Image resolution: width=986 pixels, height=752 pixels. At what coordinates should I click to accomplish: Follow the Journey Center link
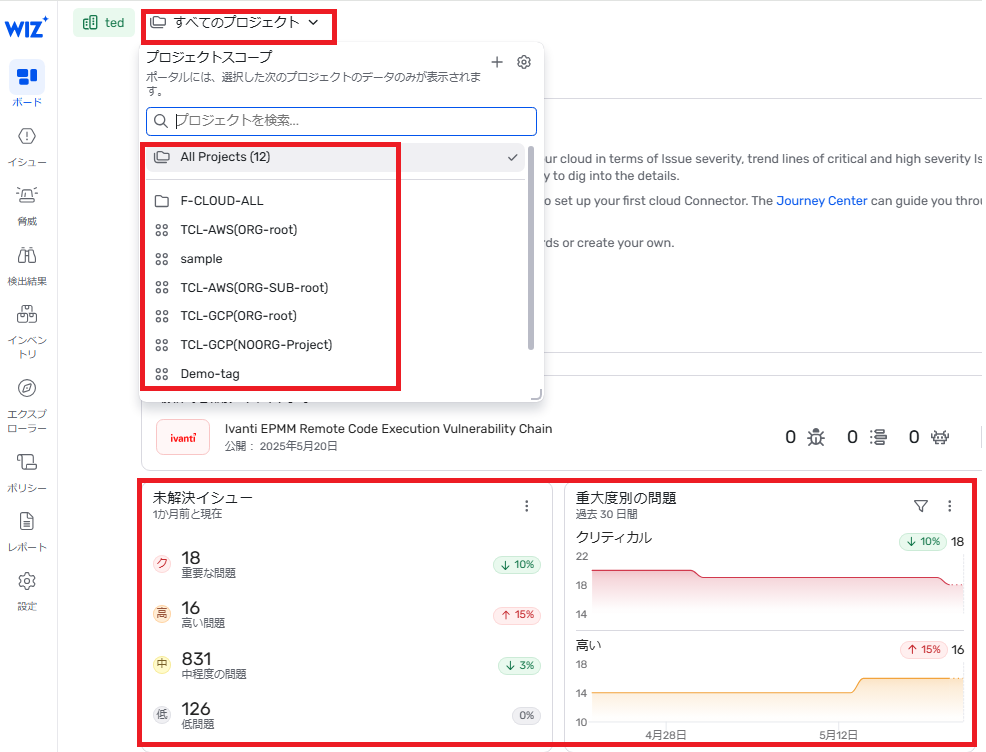coord(821,200)
